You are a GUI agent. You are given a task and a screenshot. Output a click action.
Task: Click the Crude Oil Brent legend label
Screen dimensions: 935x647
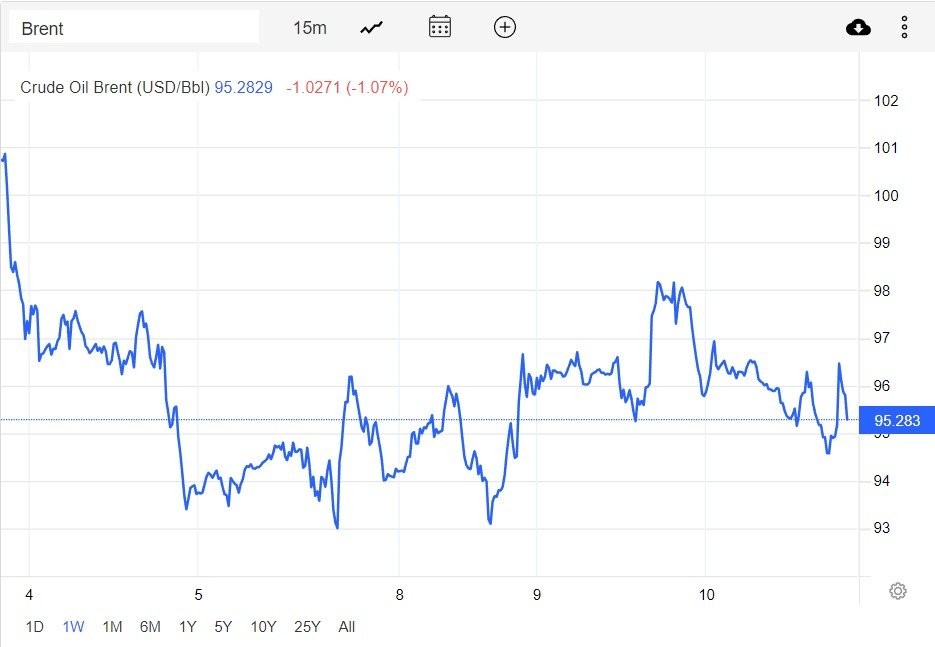115,88
